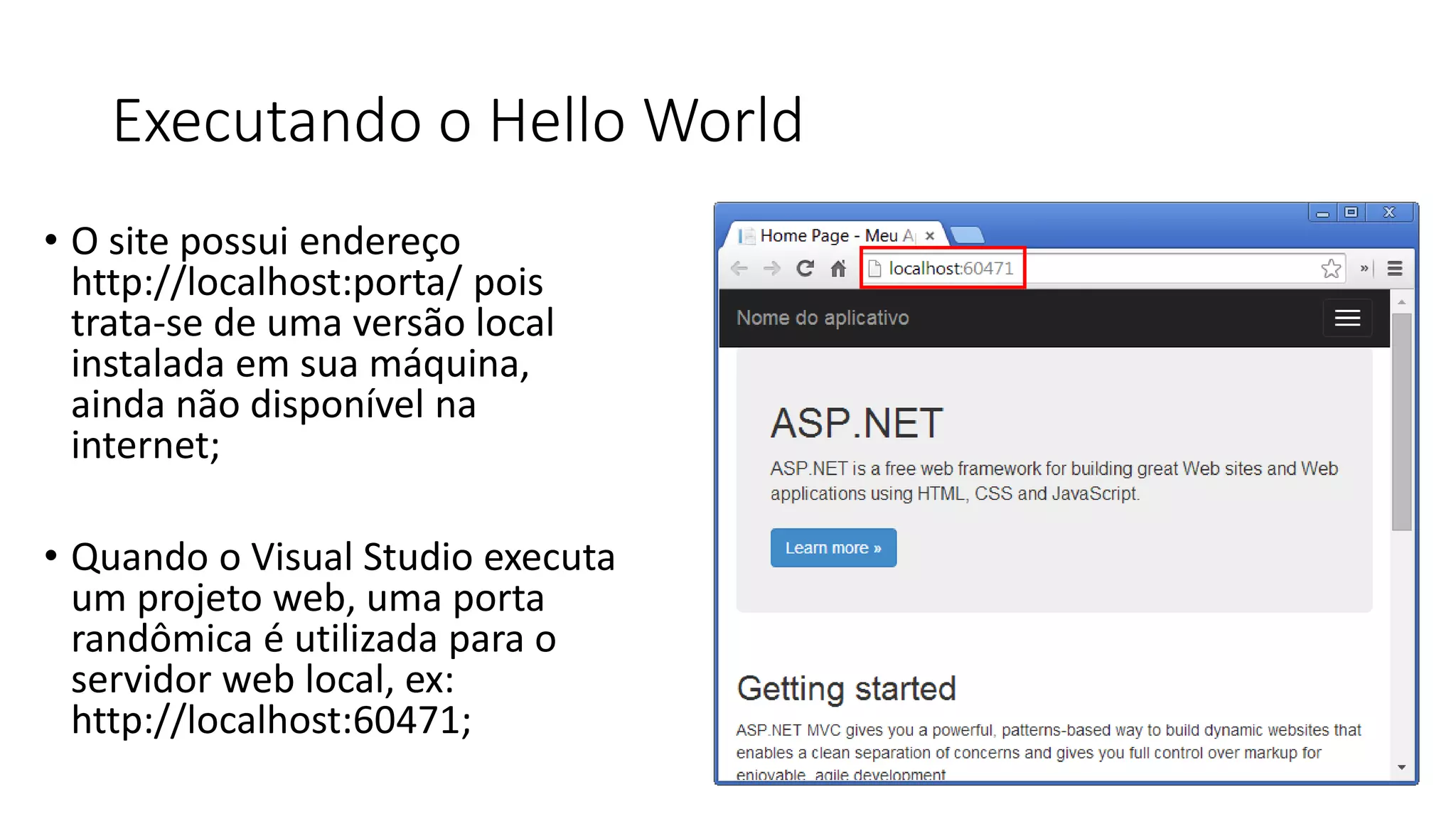
Task: Click the scrollbar up arrow
Action: pyautogui.click(x=1401, y=302)
